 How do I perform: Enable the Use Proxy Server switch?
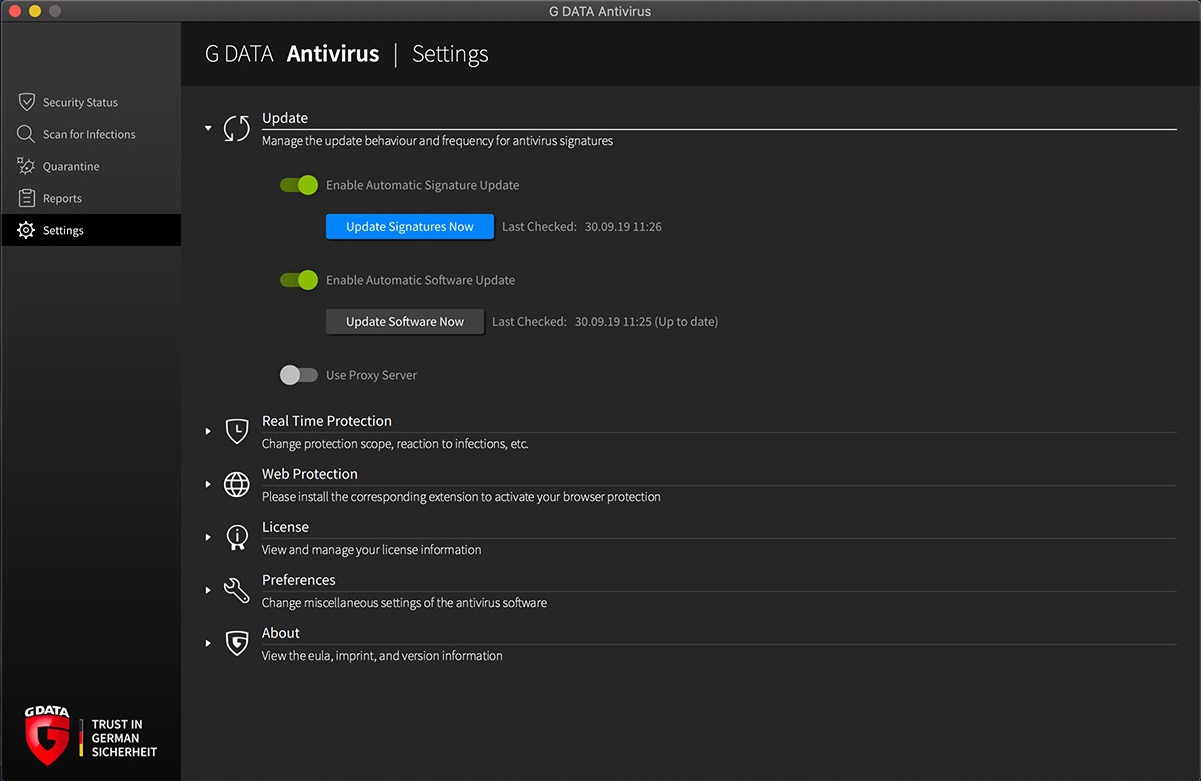(299, 375)
